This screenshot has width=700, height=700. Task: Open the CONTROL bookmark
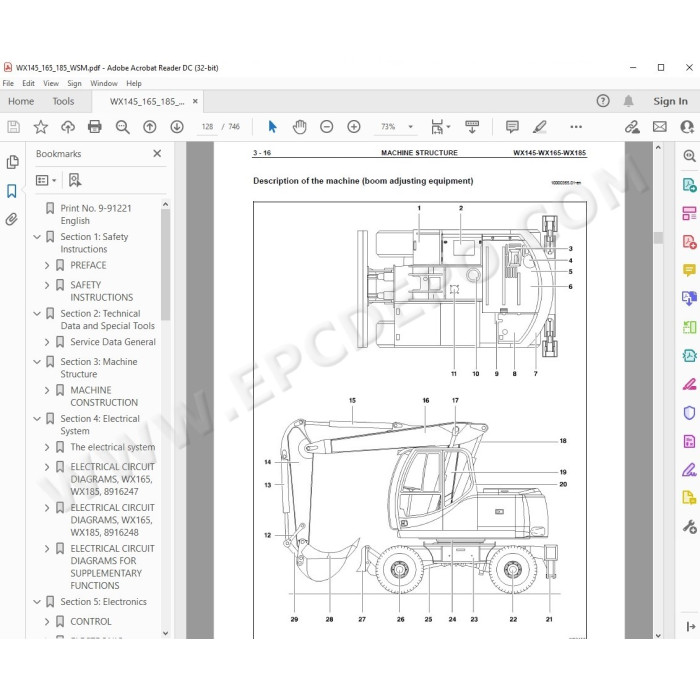(x=91, y=621)
